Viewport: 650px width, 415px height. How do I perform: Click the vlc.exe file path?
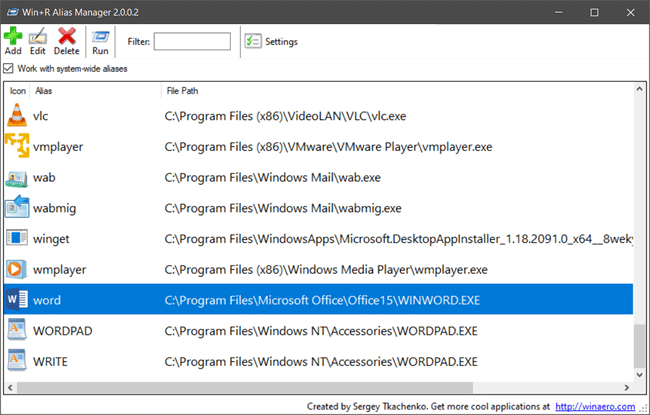[x=285, y=116]
